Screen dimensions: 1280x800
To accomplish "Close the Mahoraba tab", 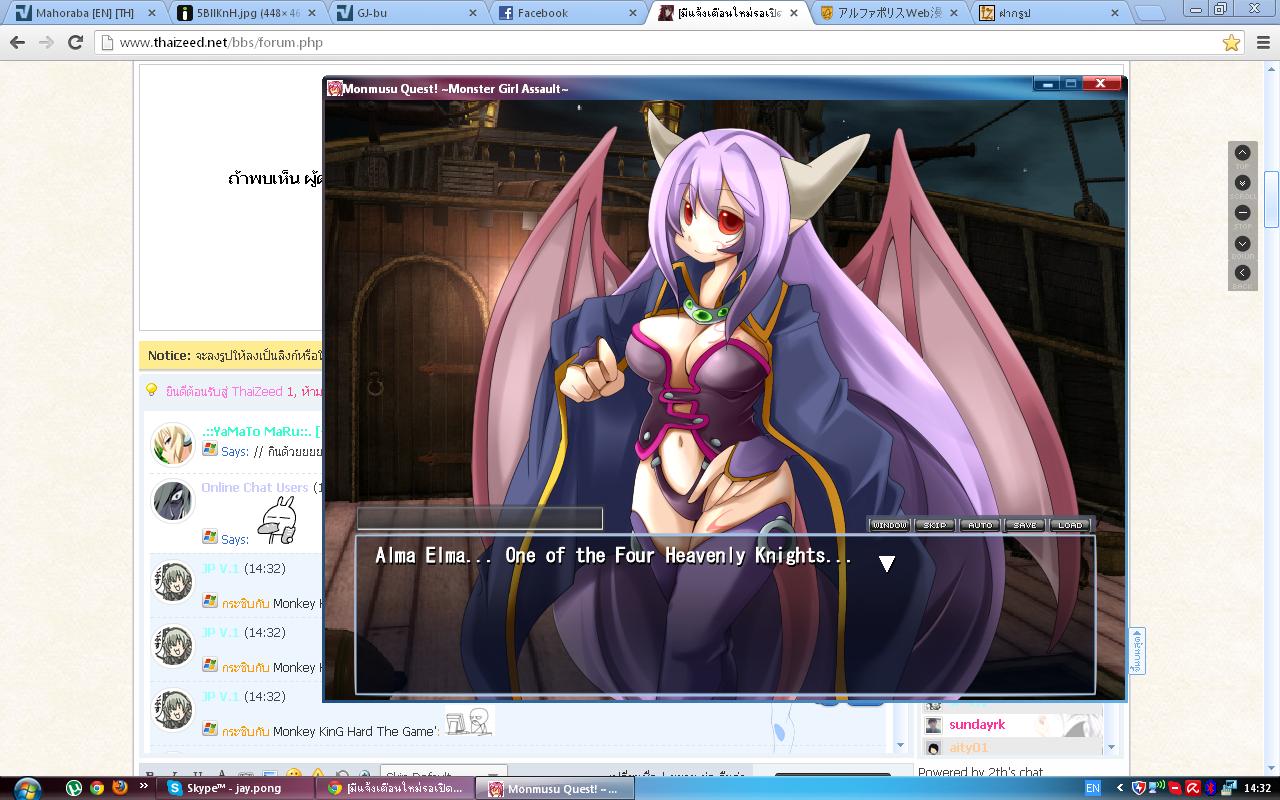I will point(151,13).
